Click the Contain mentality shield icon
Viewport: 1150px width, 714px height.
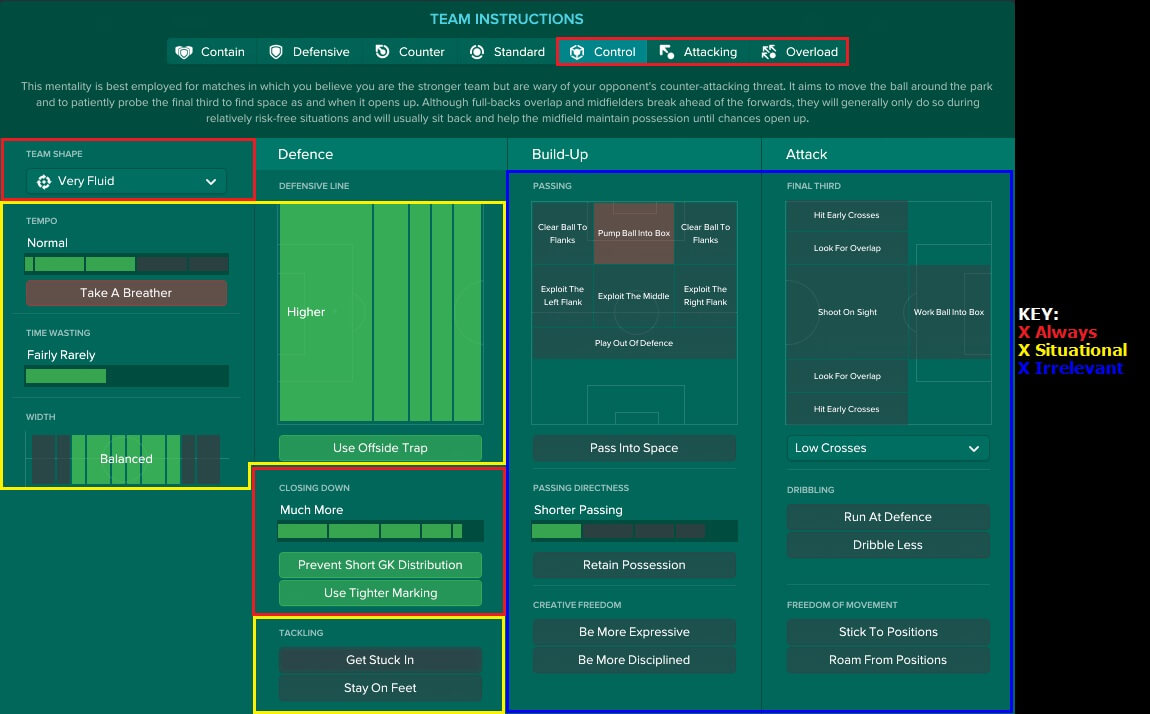click(x=184, y=52)
